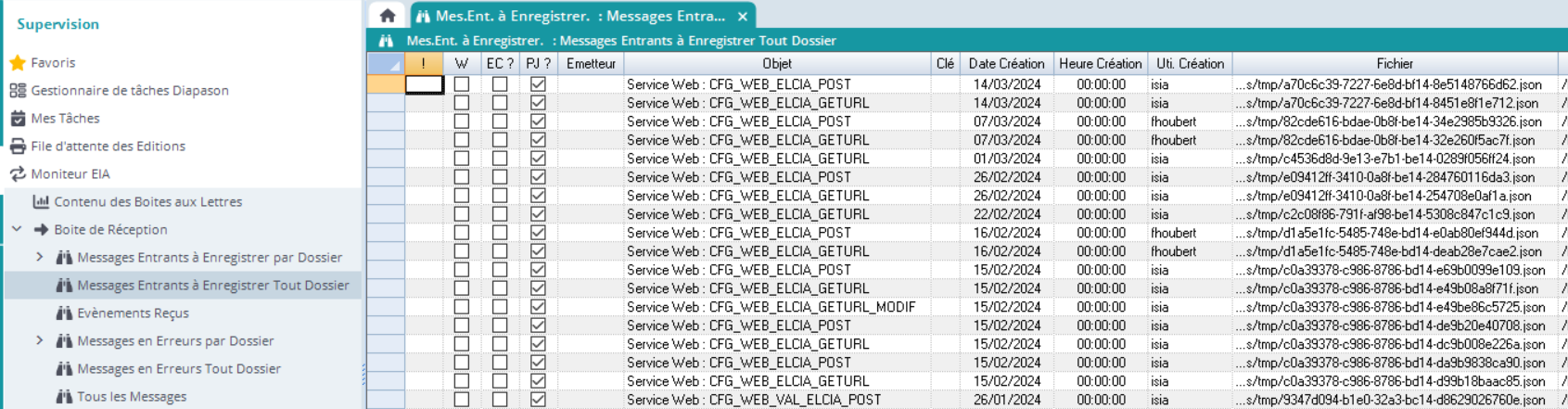Toggle the W checkbox in the first row
Image resolution: width=1568 pixels, height=409 pixels.
[x=462, y=84]
